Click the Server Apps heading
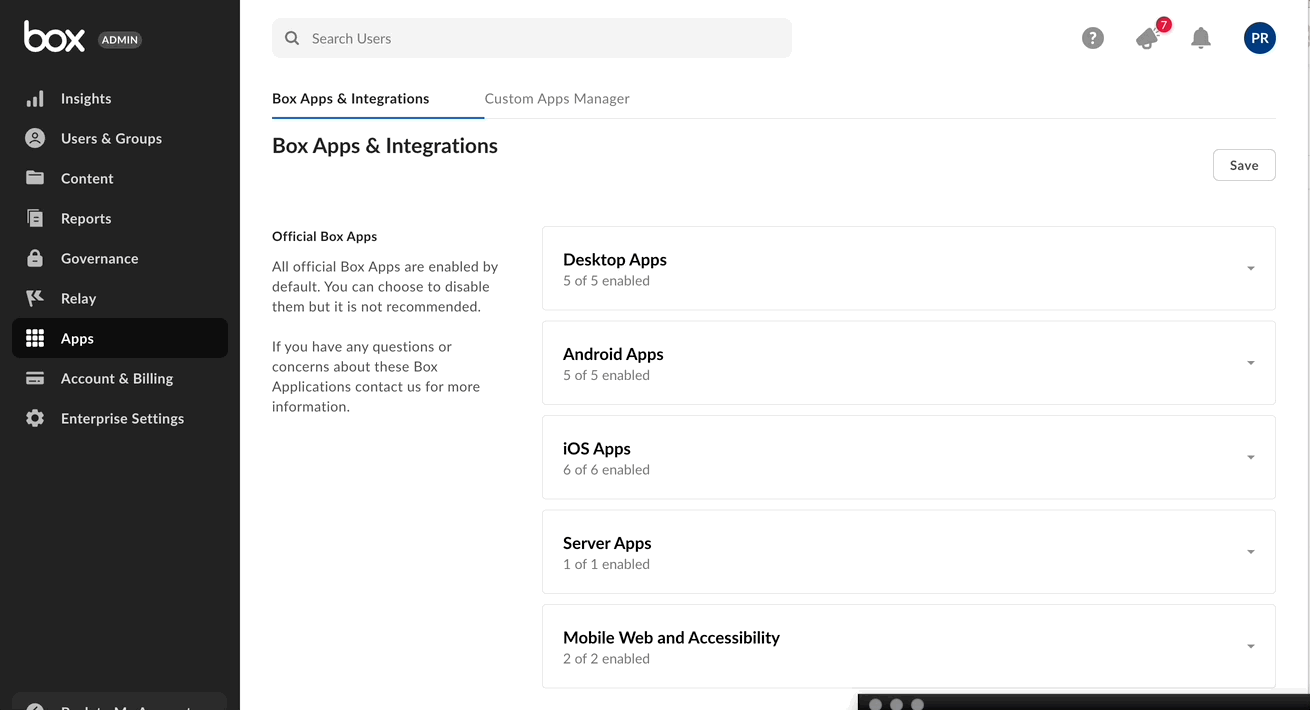This screenshot has width=1310, height=710. click(607, 543)
